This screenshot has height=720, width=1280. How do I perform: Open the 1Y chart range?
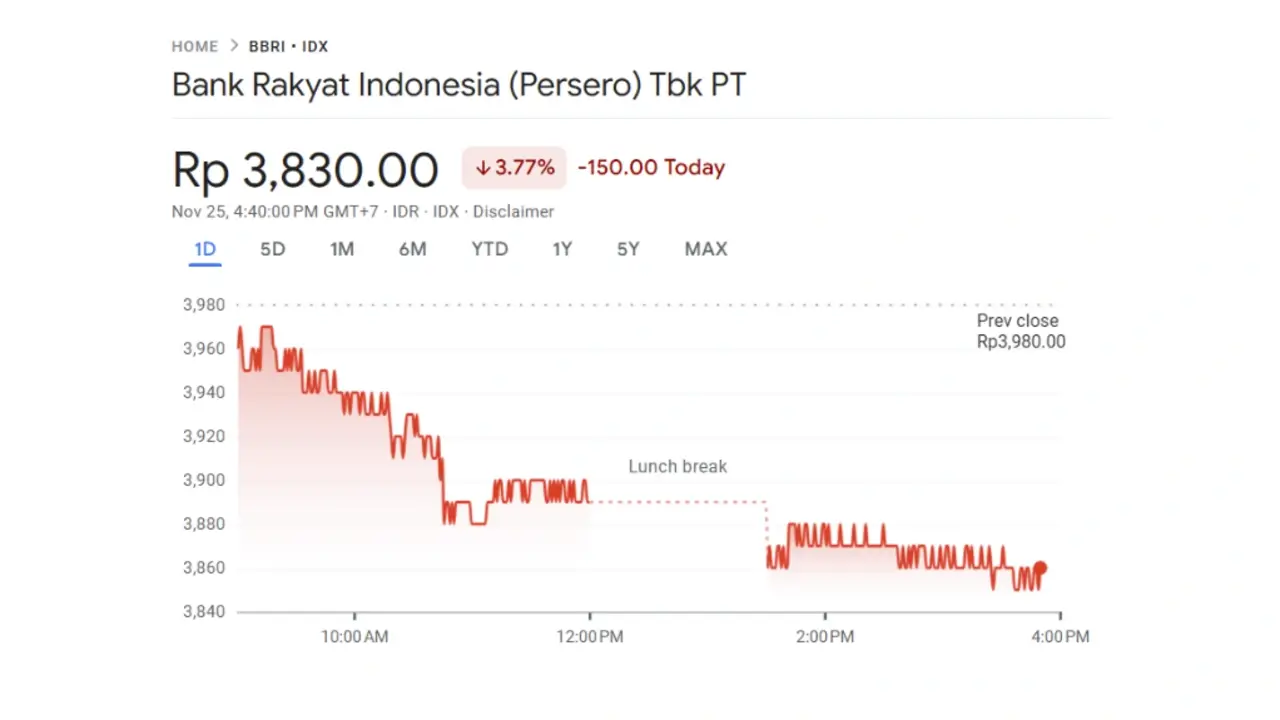562,249
